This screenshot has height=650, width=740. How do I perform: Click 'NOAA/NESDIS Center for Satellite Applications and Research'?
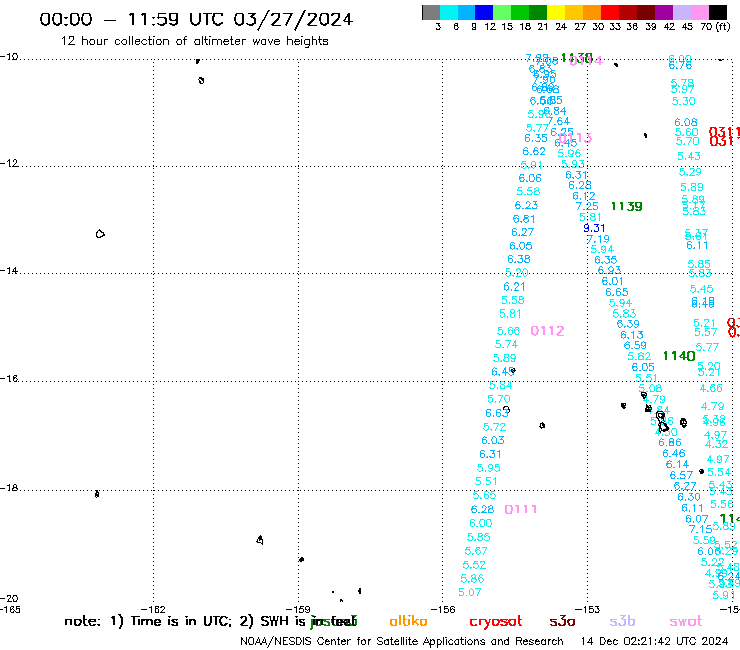(x=402, y=642)
